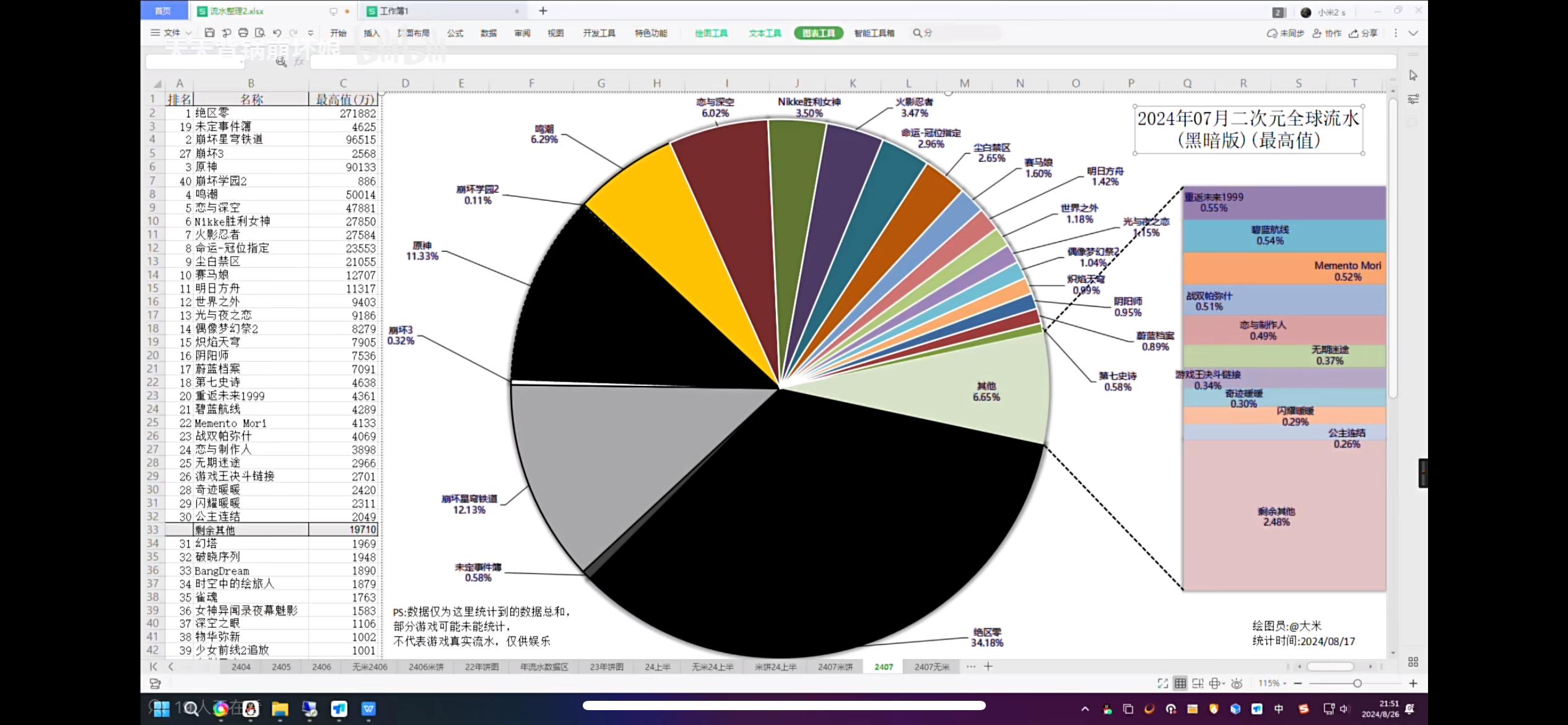Open the QQ penguin icon in taskbar
The image size is (1568, 725).
[x=250, y=709]
